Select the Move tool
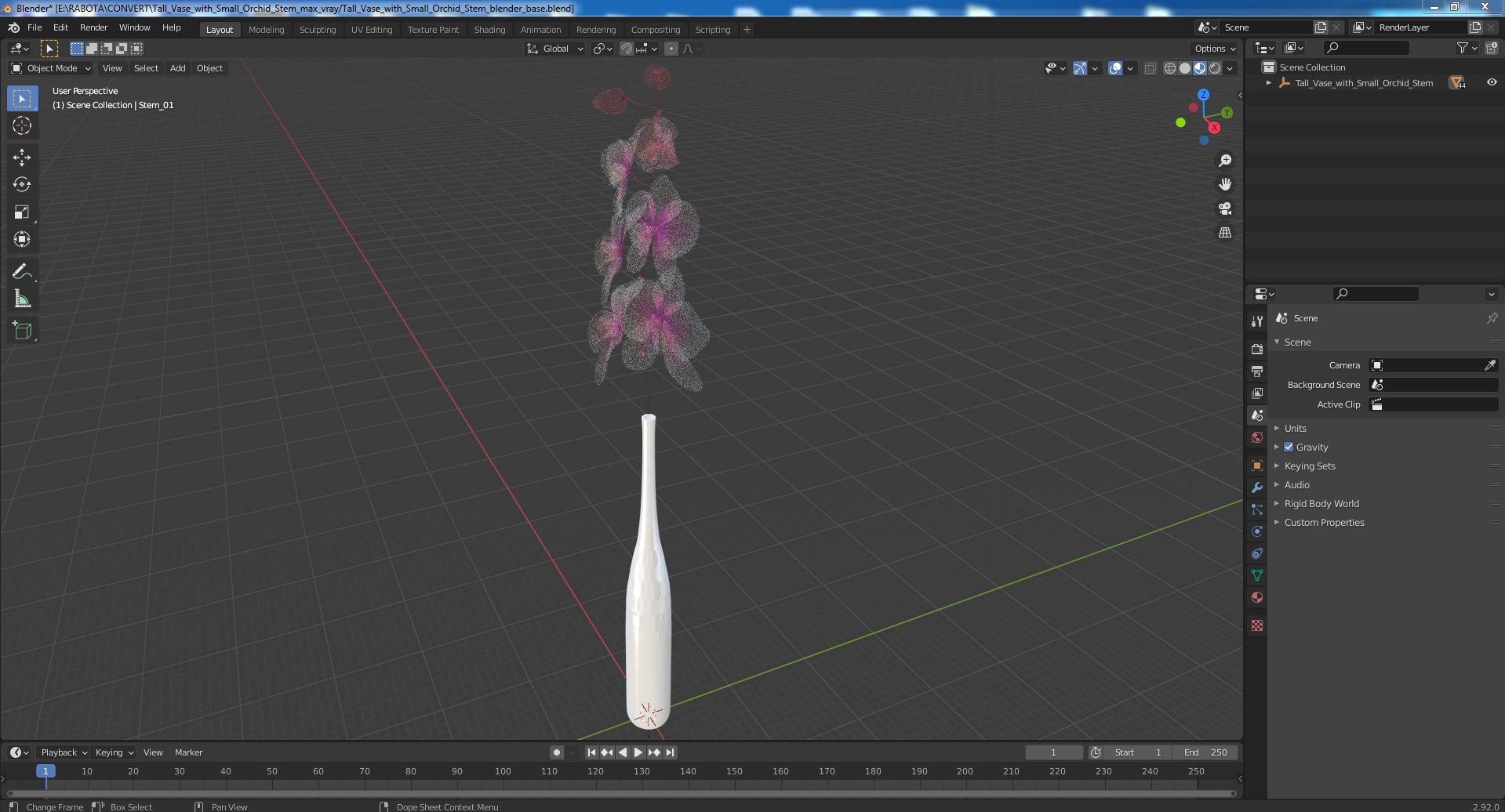The width and height of the screenshot is (1505, 812). 22,158
